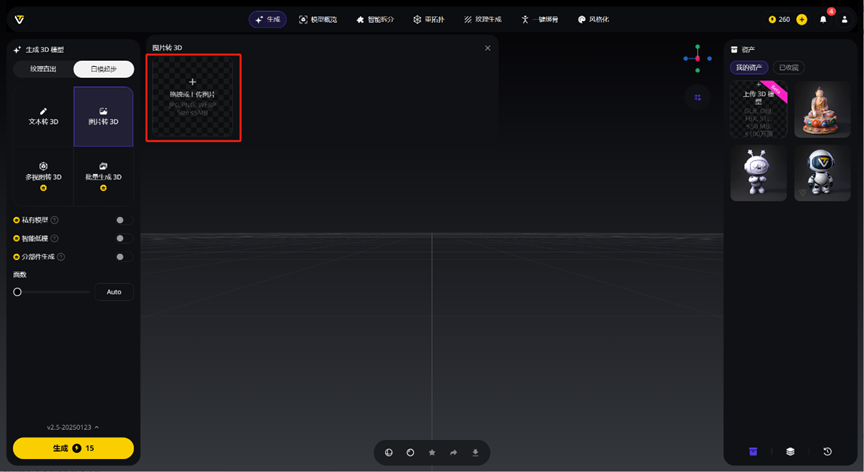
Task: Click the star favorite icon in bottom toolbar
Action: tap(432, 453)
